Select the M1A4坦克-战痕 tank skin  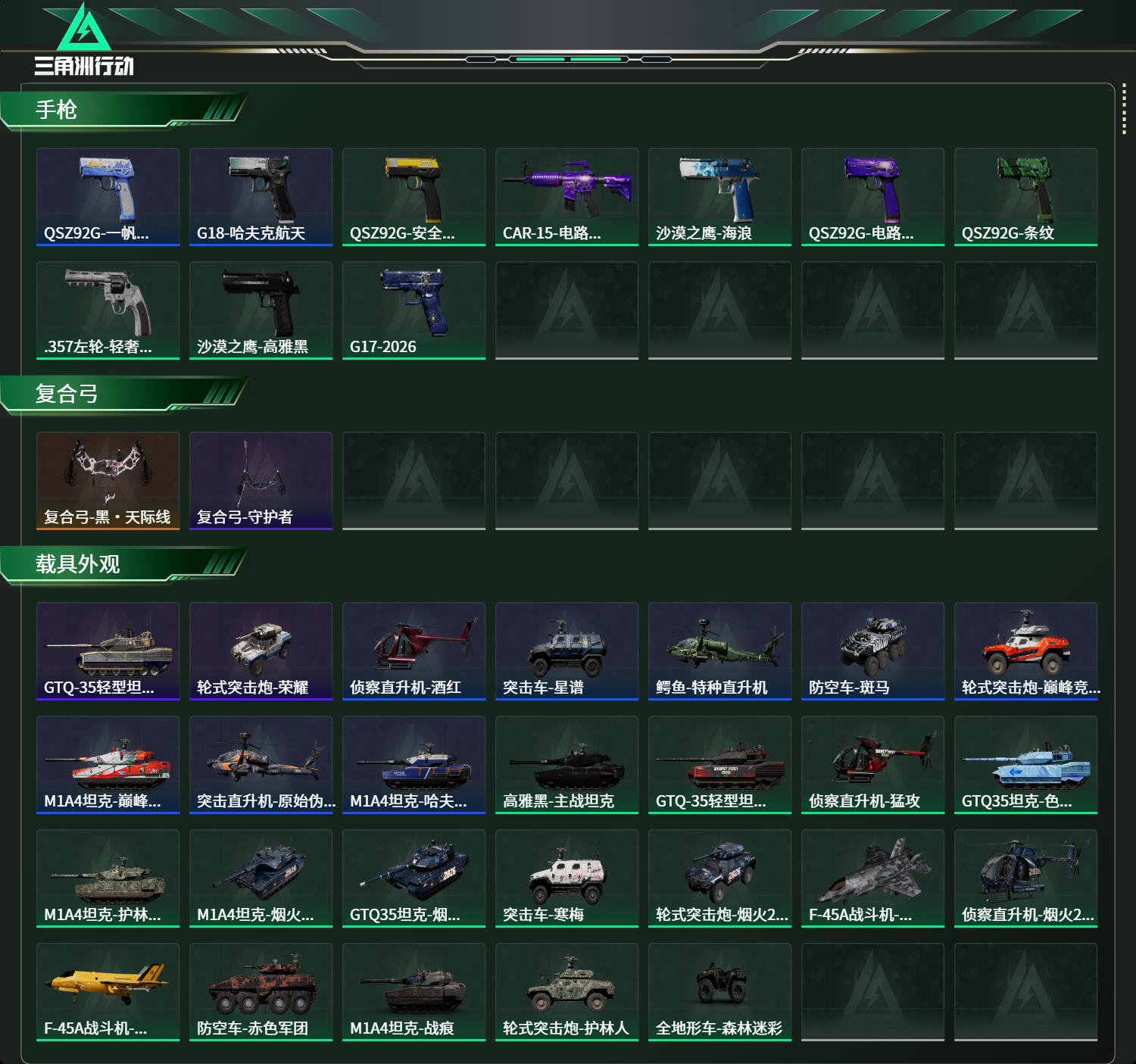(x=414, y=992)
